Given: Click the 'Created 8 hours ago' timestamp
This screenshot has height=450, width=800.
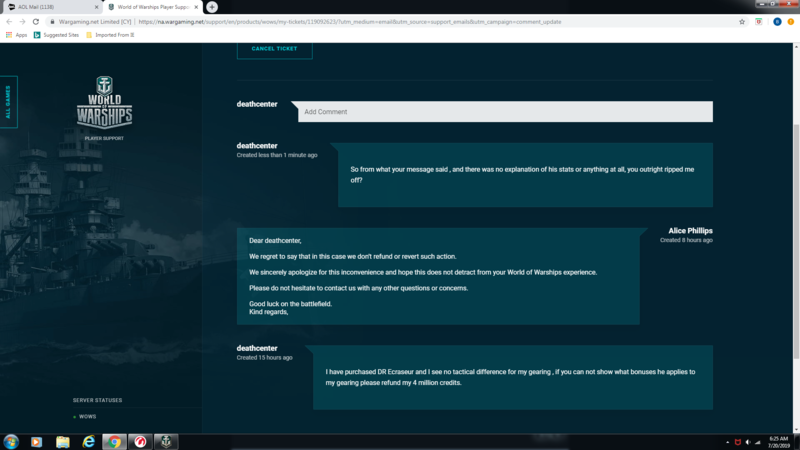Looking at the screenshot, I should point(686,240).
